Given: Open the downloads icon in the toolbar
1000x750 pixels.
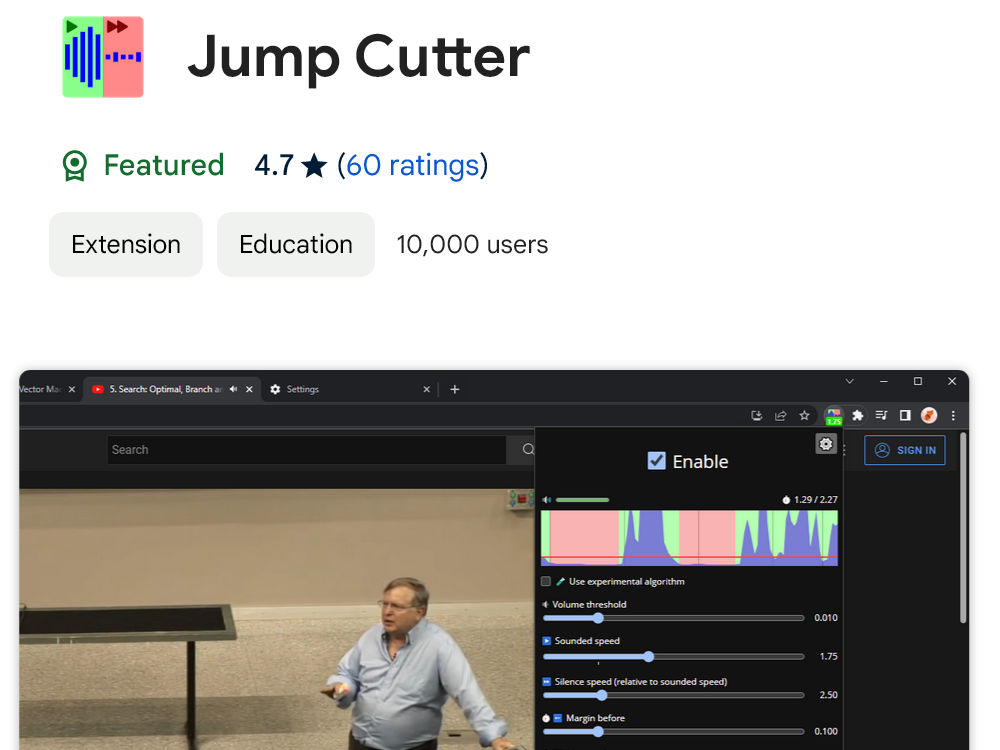Looking at the screenshot, I should [x=757, y=415].
